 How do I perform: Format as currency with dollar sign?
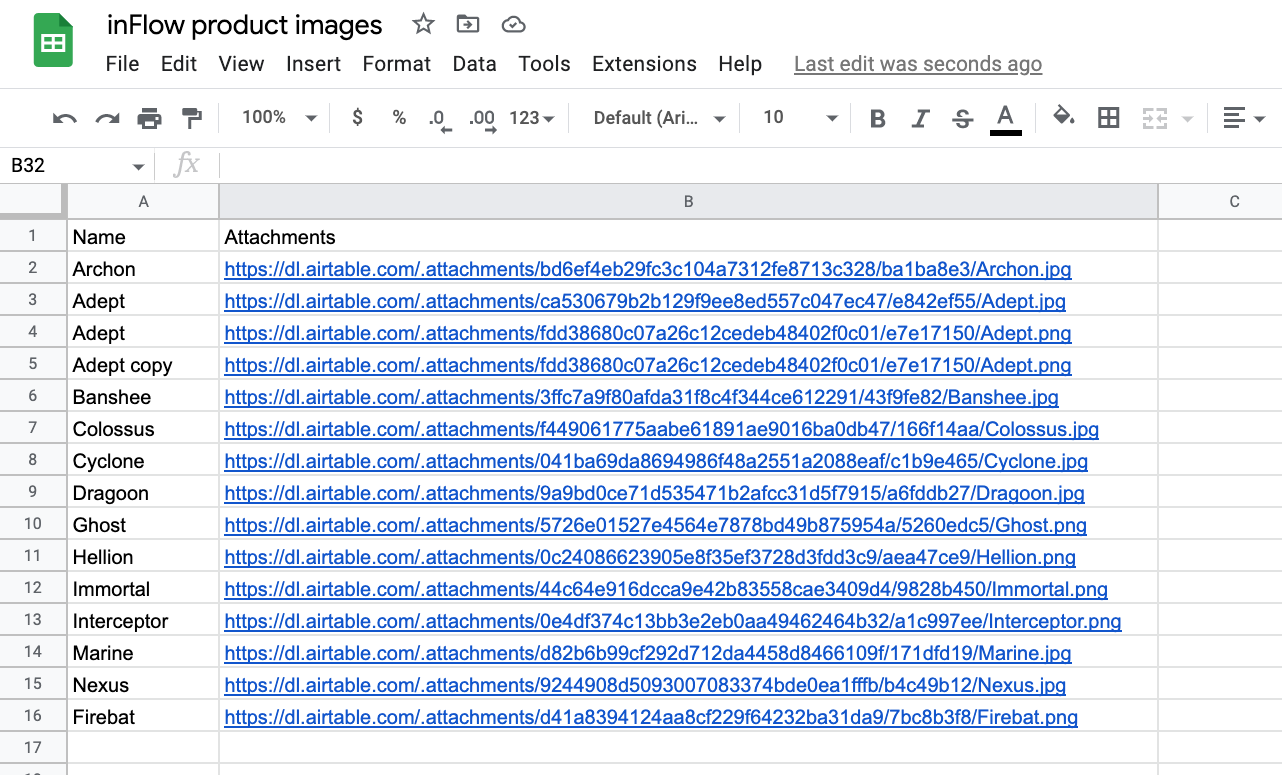tap(357, 118)
